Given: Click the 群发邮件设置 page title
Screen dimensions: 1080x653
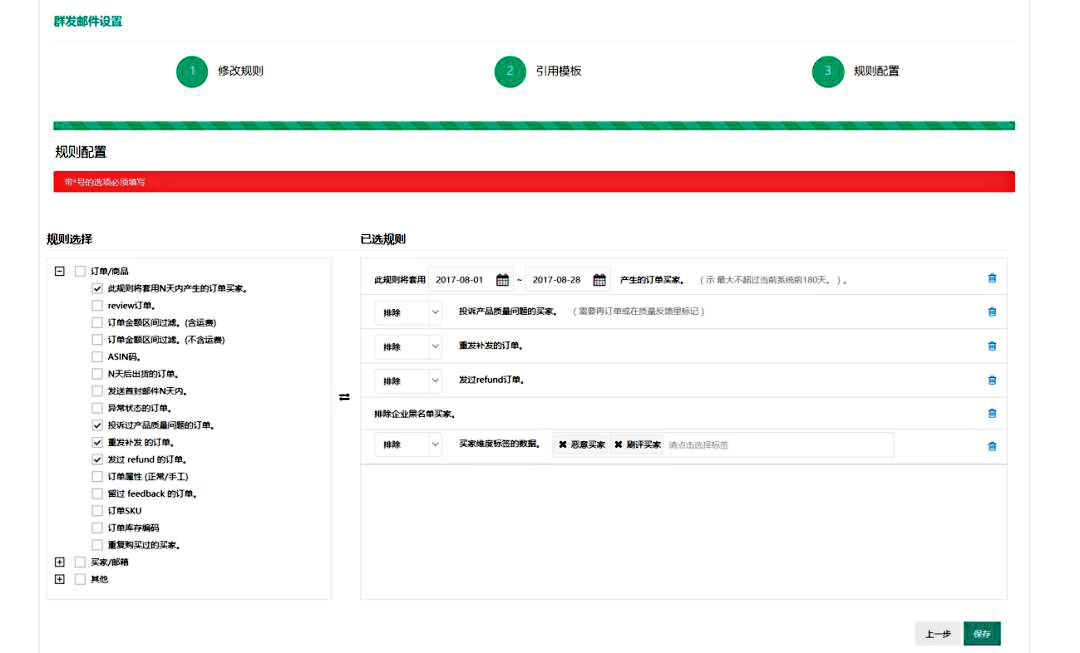Looking at the screenshot, I should 88,21.
